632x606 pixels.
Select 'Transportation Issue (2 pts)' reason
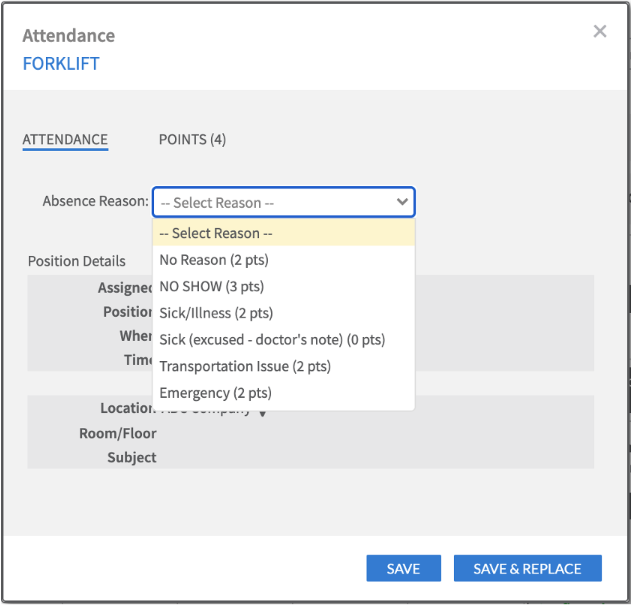284,367
